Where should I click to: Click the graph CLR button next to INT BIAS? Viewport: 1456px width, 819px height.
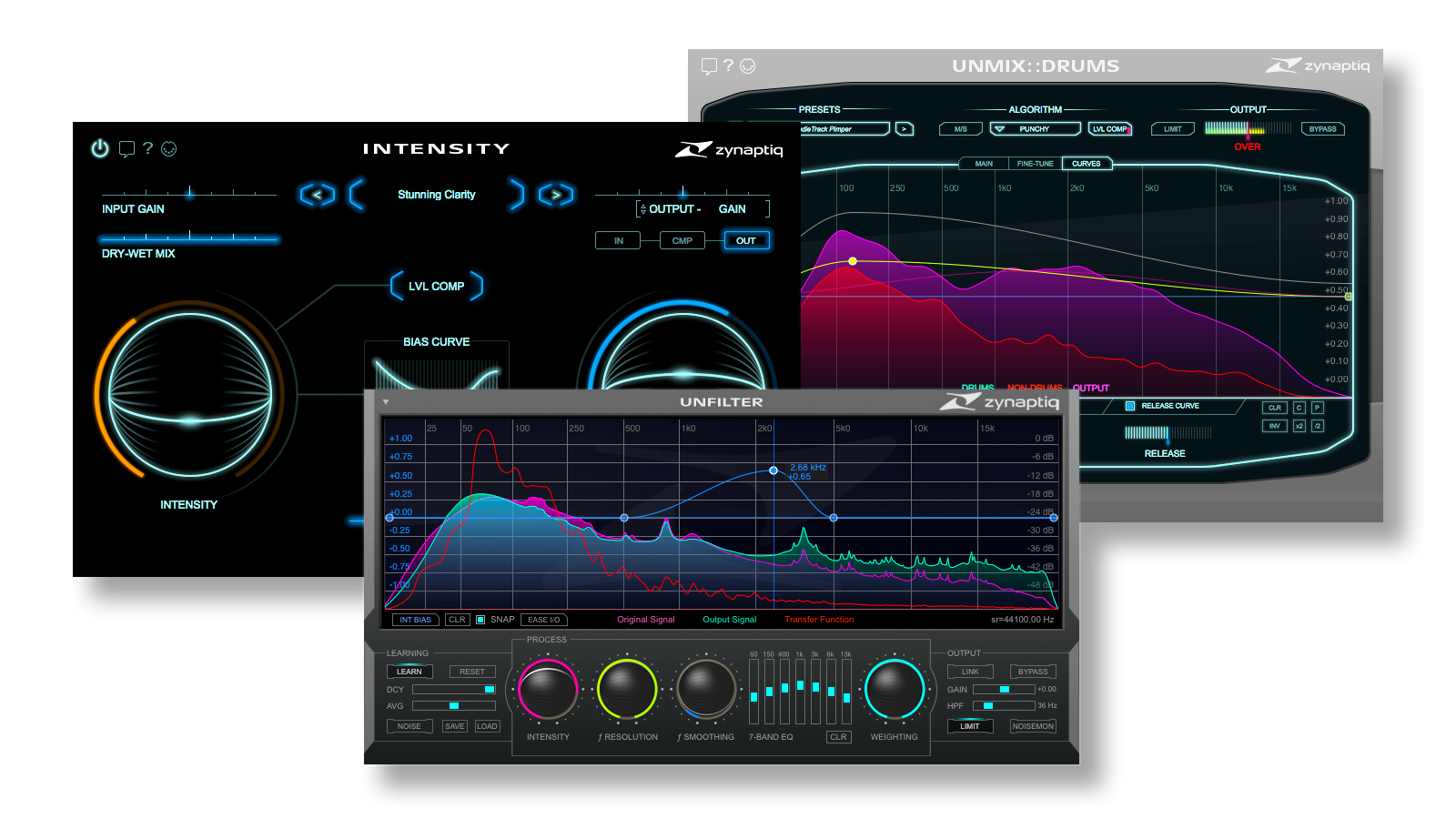tap(458, 620)
